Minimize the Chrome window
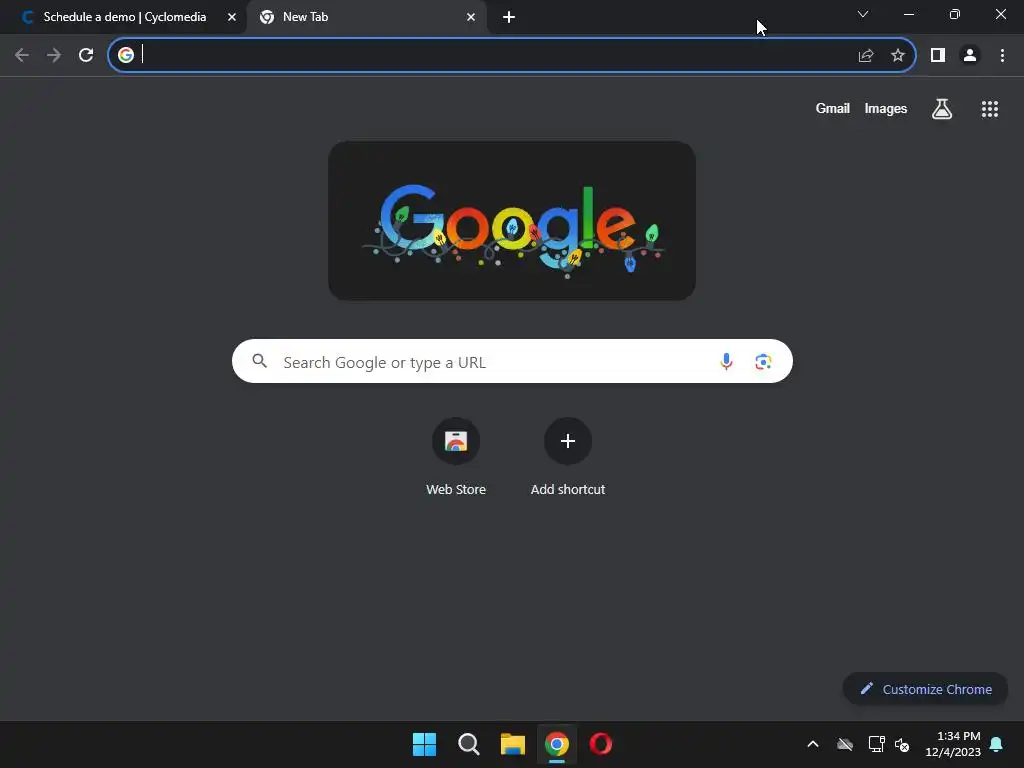The image size is (1024, 768). click(x=908, y=14)
